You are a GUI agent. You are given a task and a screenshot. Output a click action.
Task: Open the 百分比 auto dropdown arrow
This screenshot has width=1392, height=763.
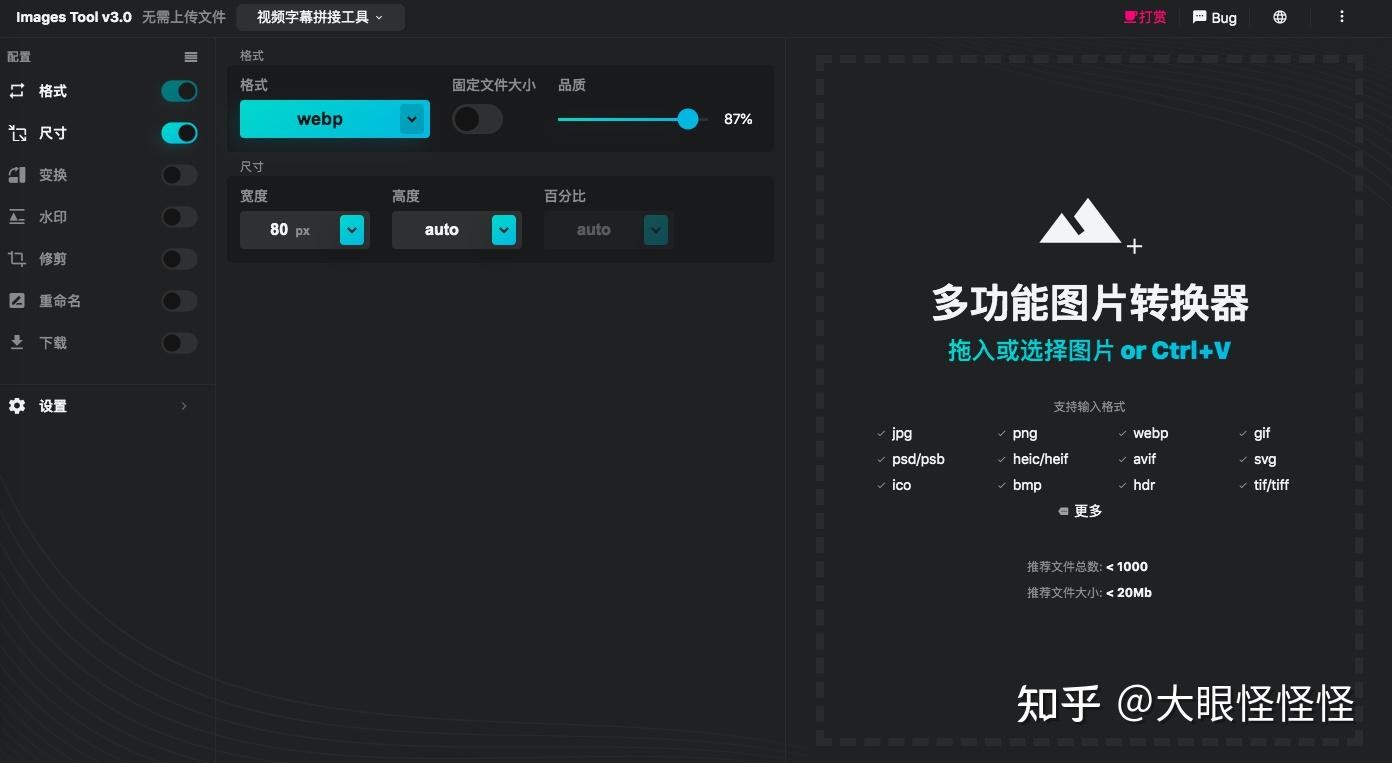coord(656,230)
